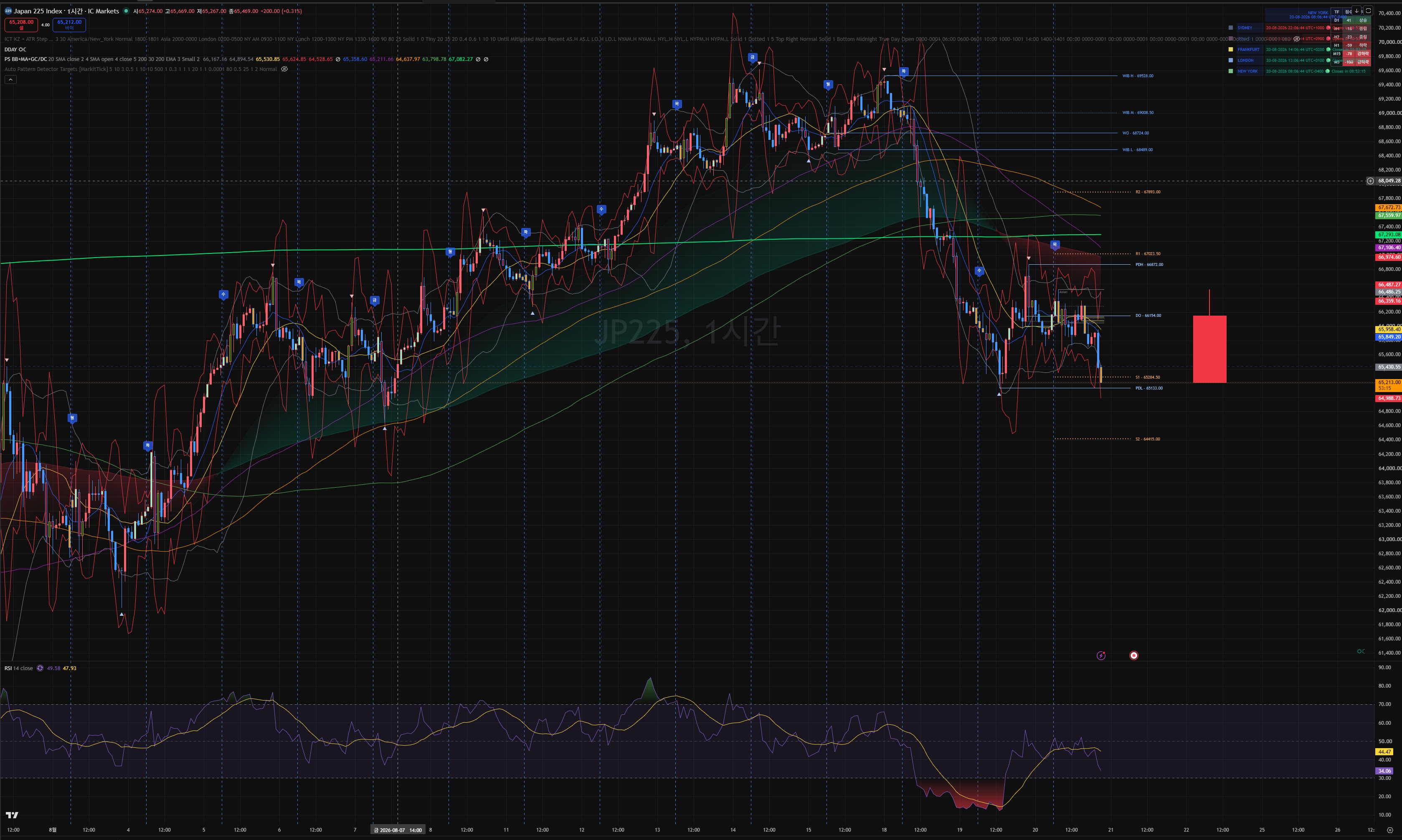Screen dimensions: 1402x840
Task: Click the 'WO - 68724.00' level label
Action: [1135, 133]
